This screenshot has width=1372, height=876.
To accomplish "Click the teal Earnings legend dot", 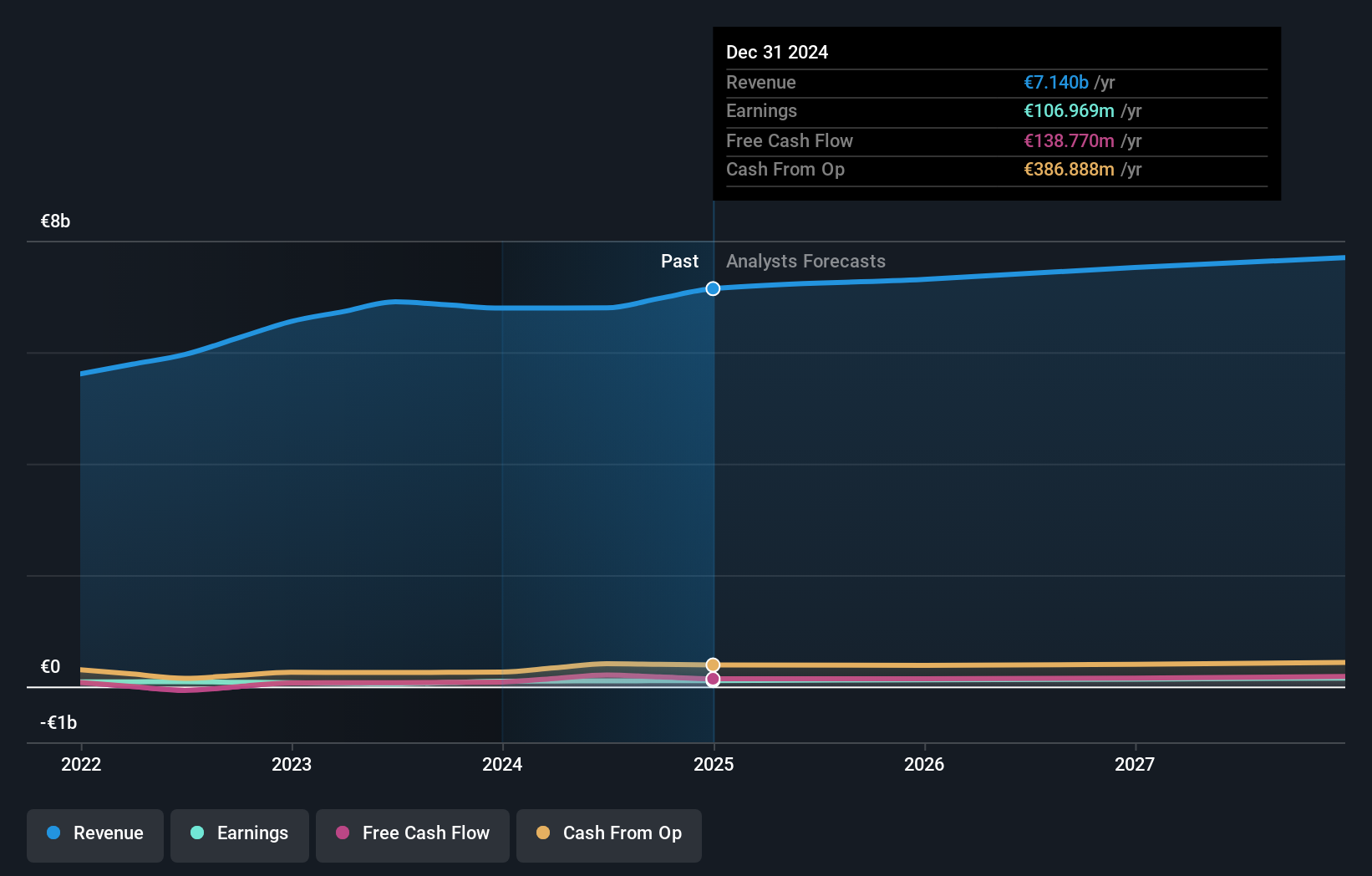I will tap(197, 833).
